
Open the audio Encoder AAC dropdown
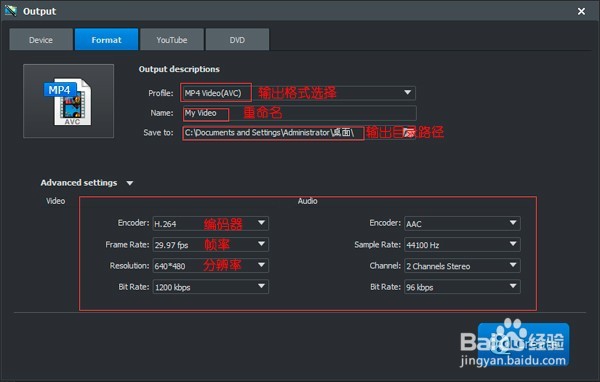pyautogui.click(x=462, y=224)
